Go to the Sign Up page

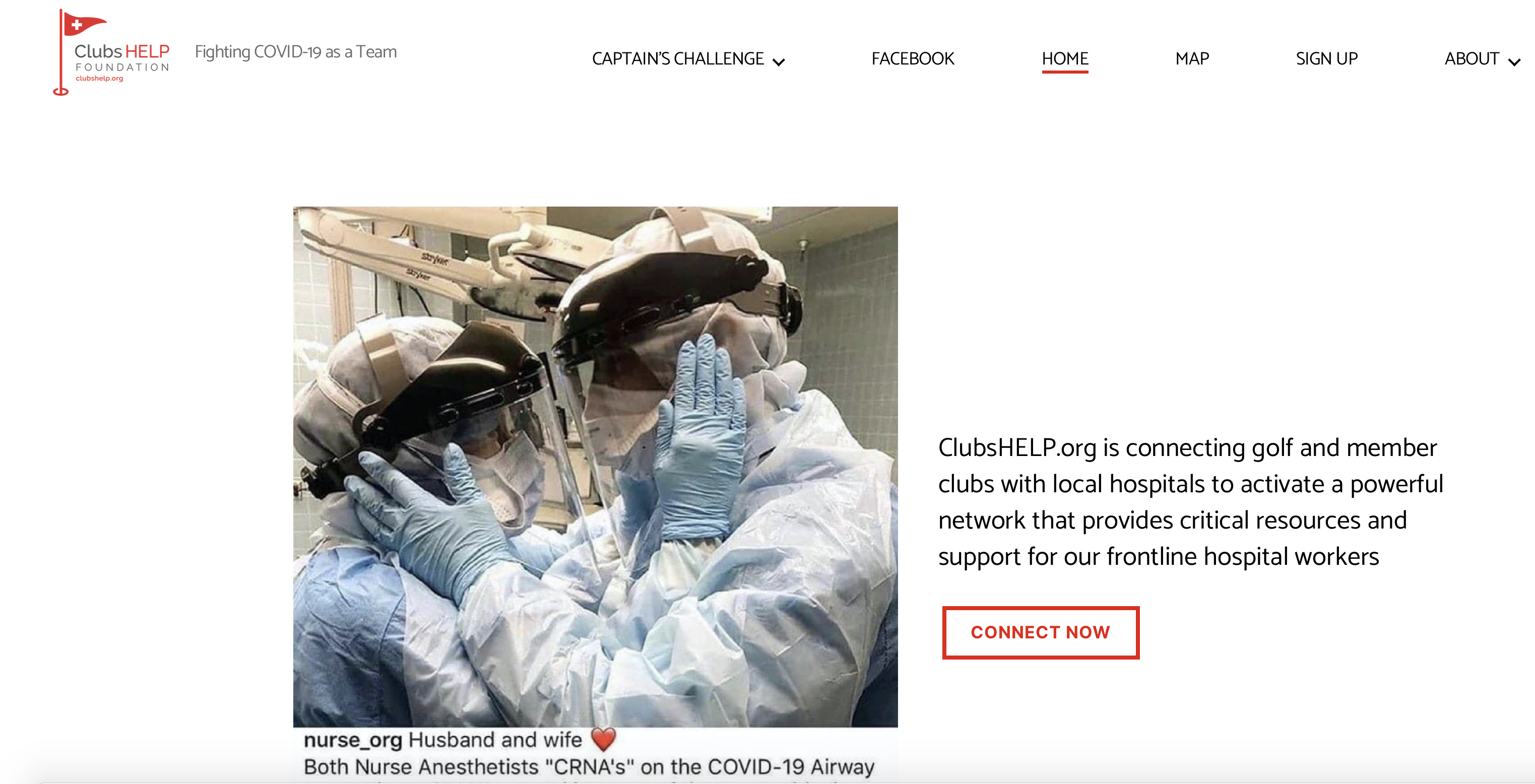coord(1326,58)
